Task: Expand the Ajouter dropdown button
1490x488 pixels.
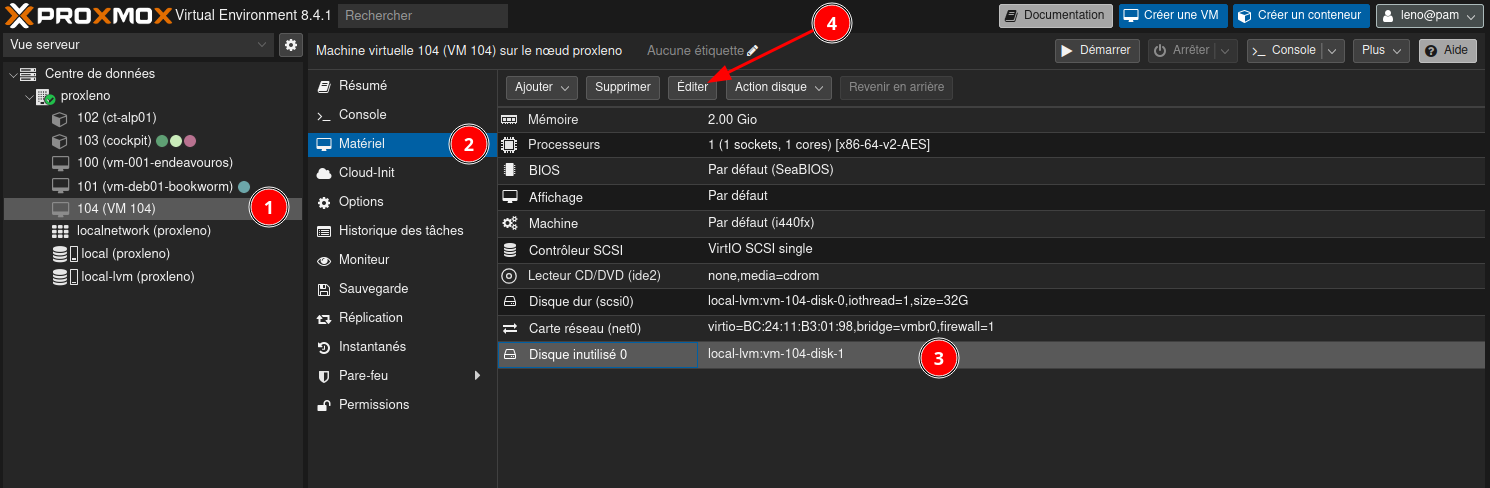Action: point(541,88)
